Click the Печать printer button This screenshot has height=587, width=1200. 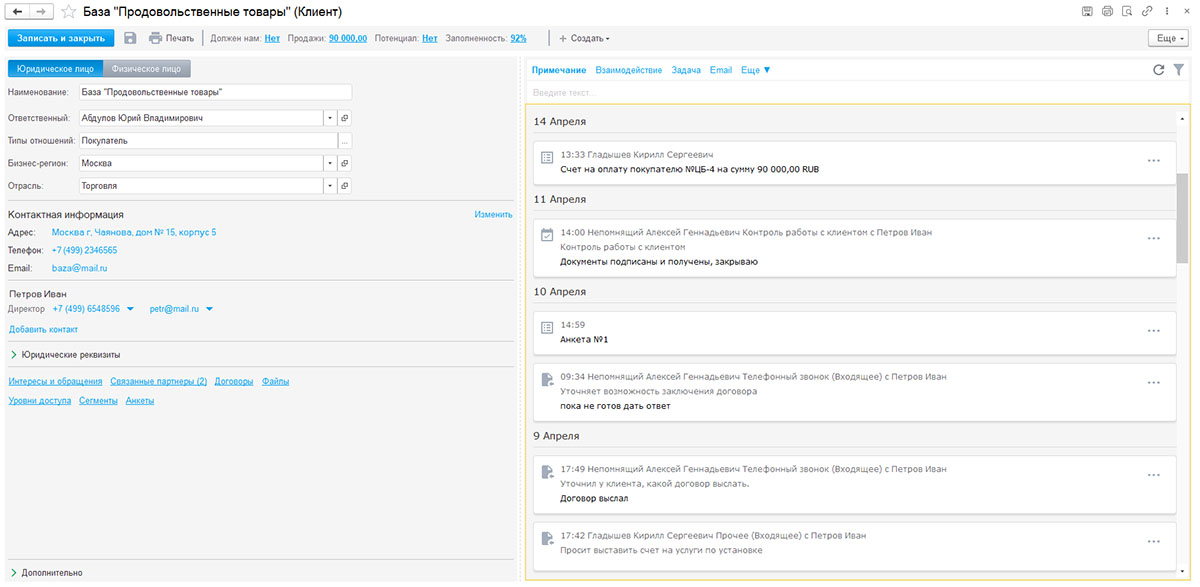point(171,38)
